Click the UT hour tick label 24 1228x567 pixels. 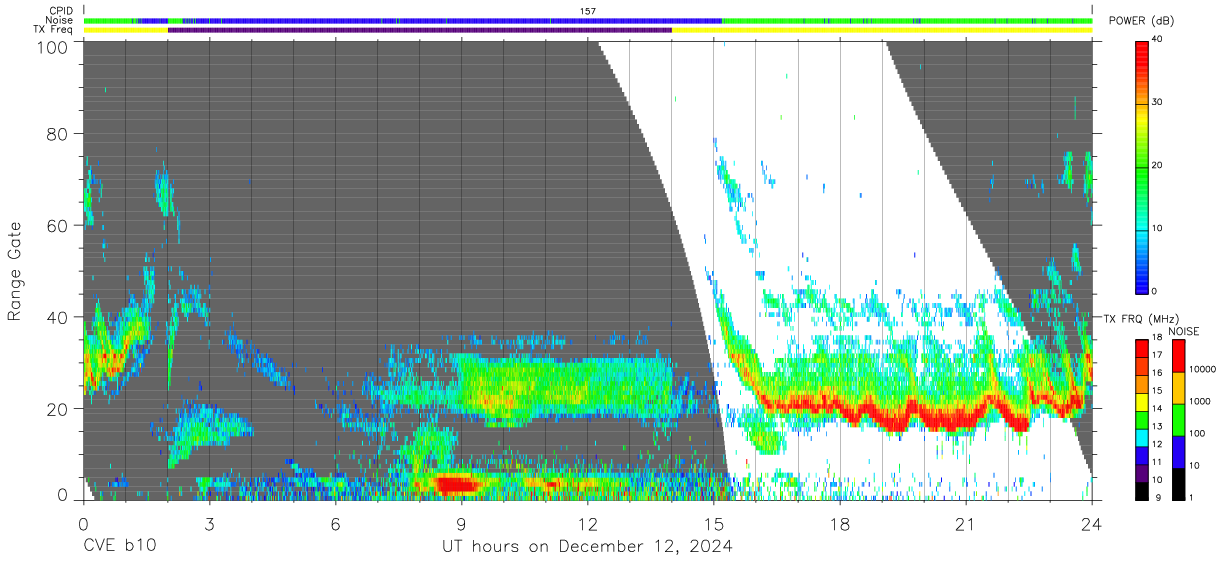[1092, 523]
